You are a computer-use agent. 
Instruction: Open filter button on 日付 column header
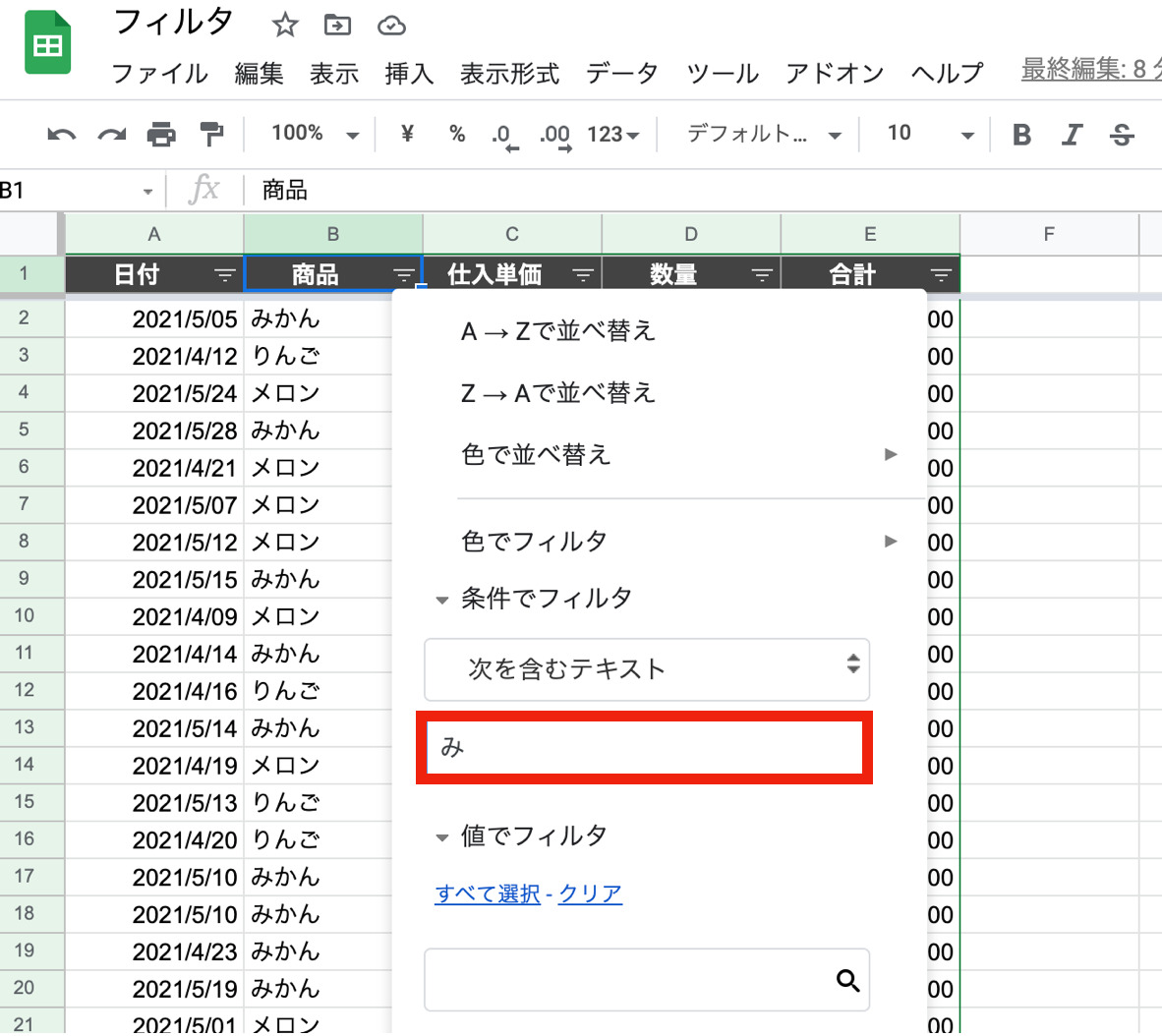(x=225, y=275)
